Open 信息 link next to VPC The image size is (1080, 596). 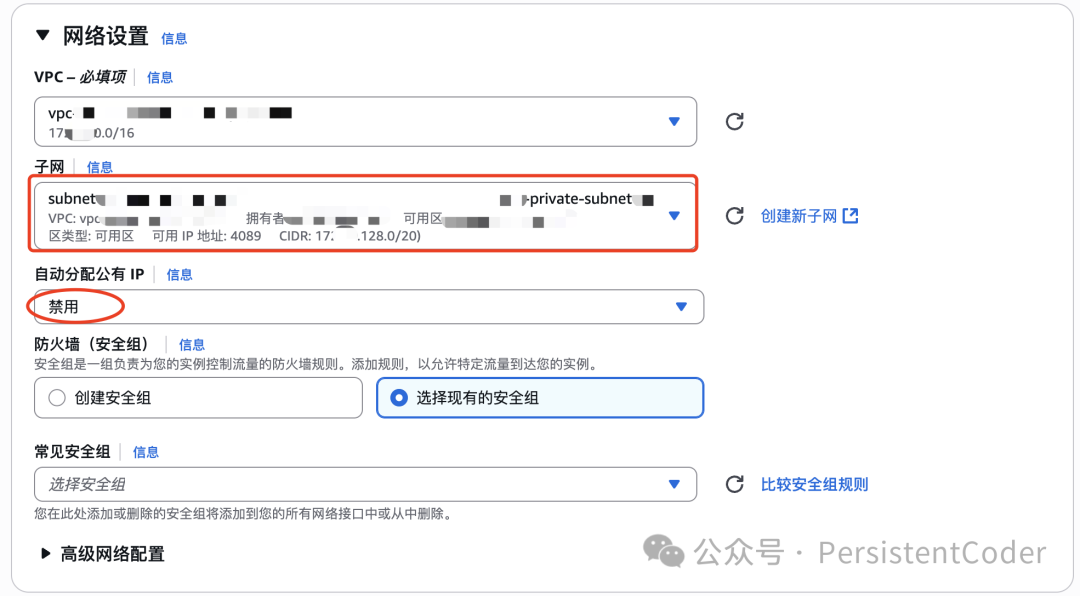[160, 77]
